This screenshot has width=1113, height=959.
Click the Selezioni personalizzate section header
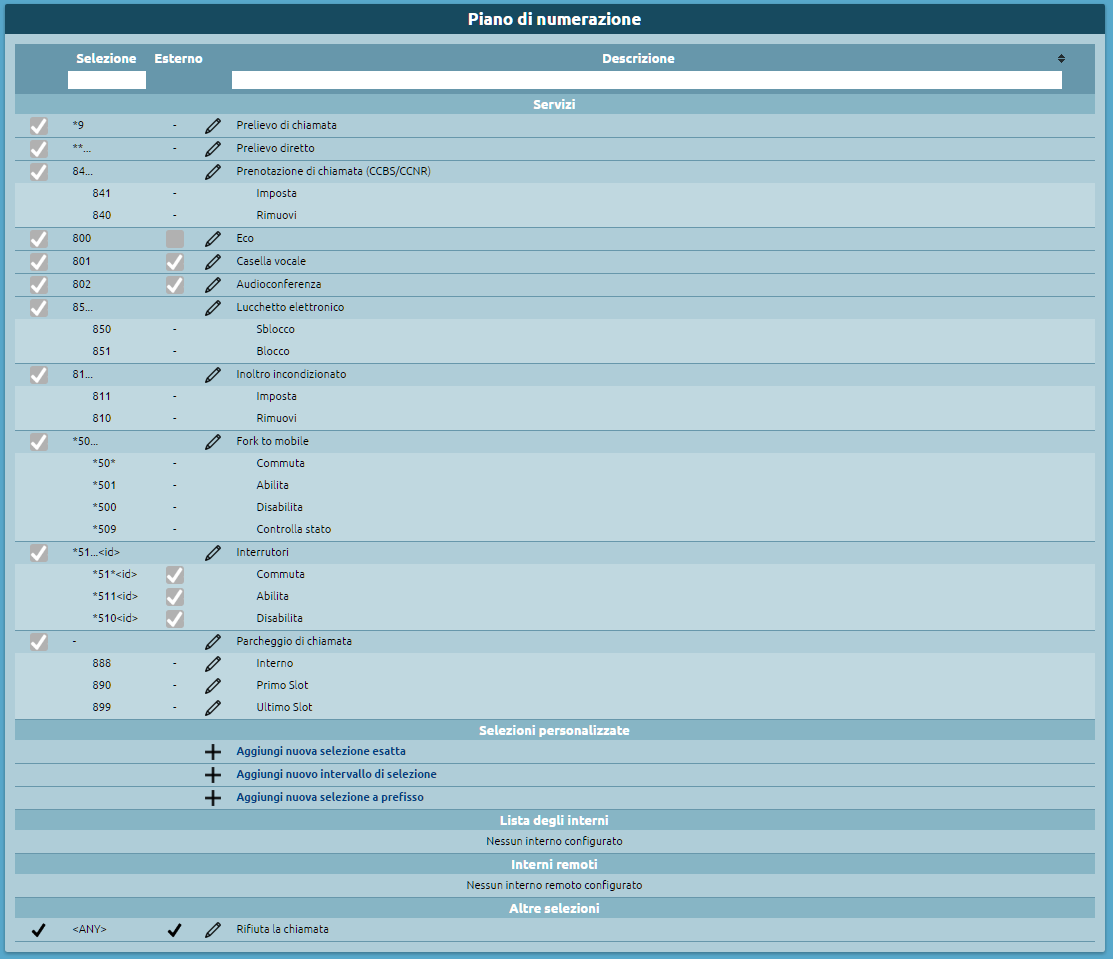click(554, 730)
